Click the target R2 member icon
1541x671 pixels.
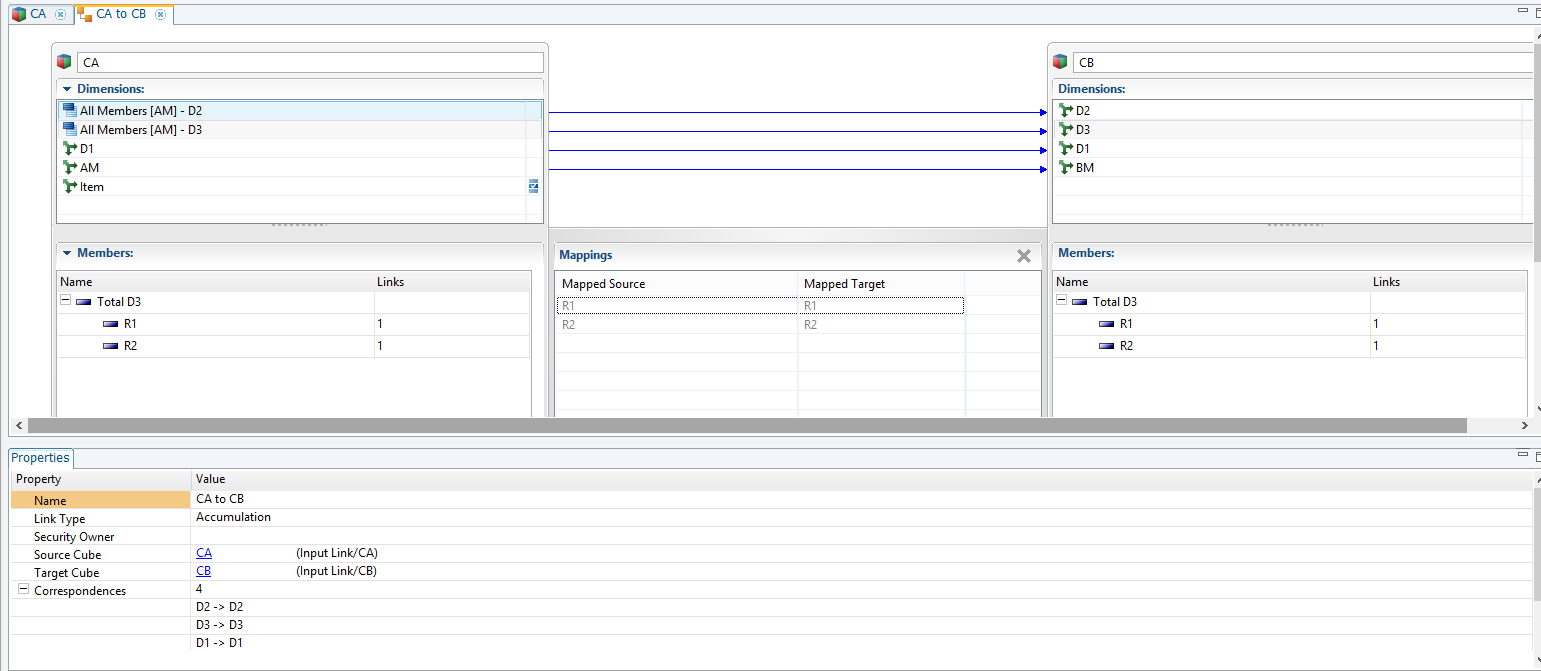point(1107,346)
